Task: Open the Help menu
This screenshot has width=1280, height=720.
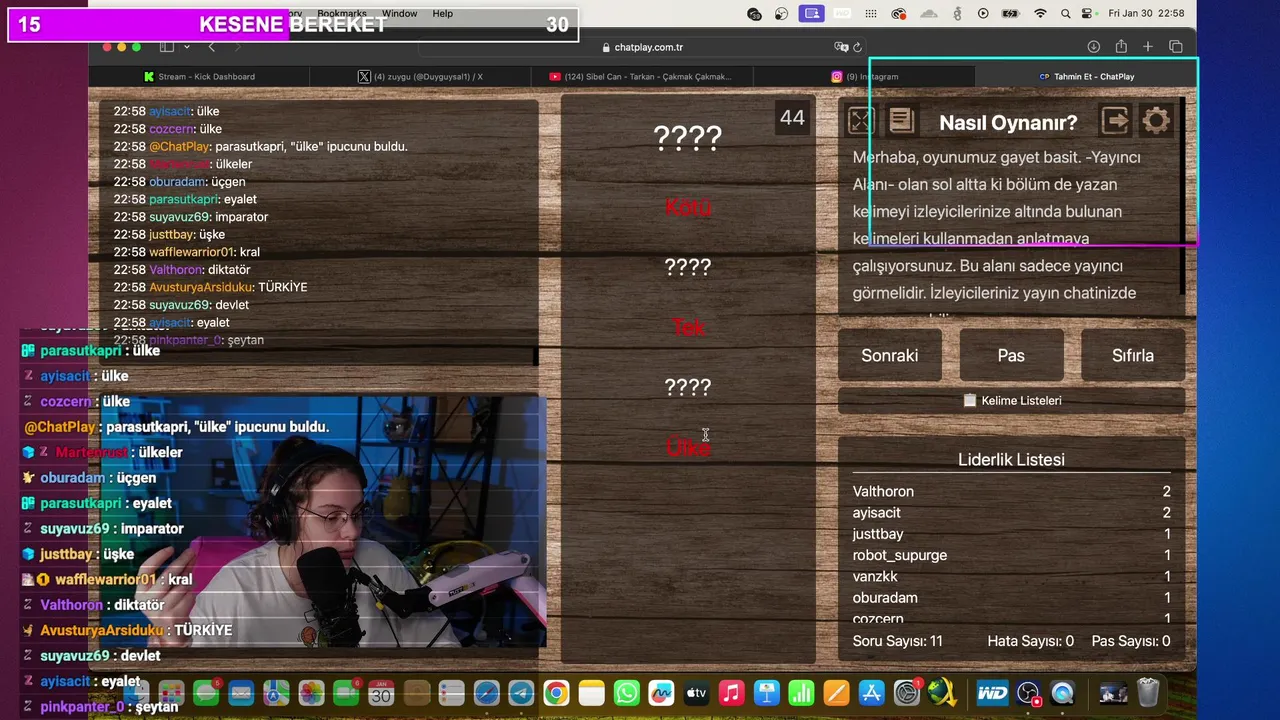Action: coord(443,14)
